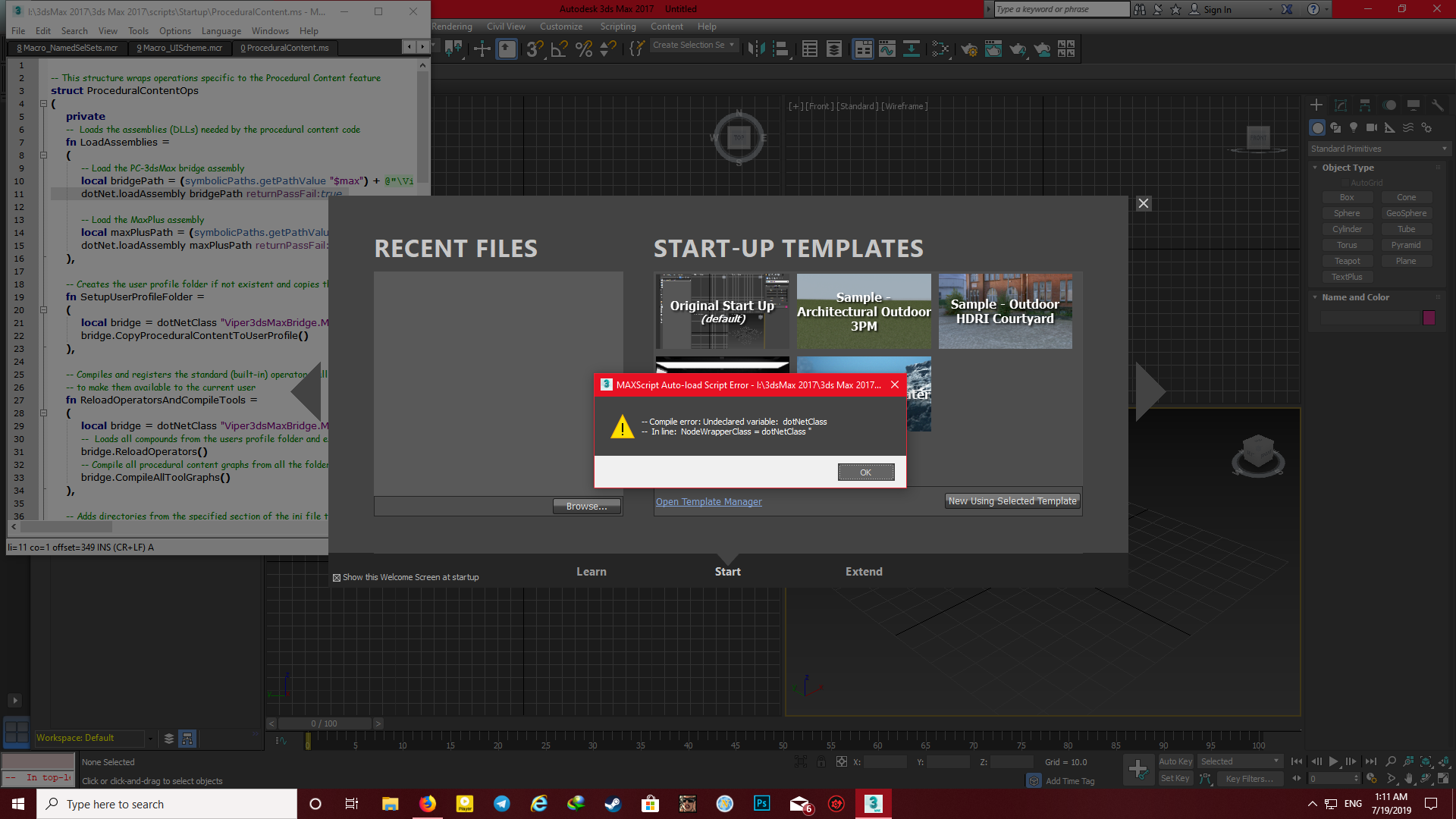This screenshot has width=1456, height=819.
Task: Open the Schematic View icon
Action: click(912, 49)
